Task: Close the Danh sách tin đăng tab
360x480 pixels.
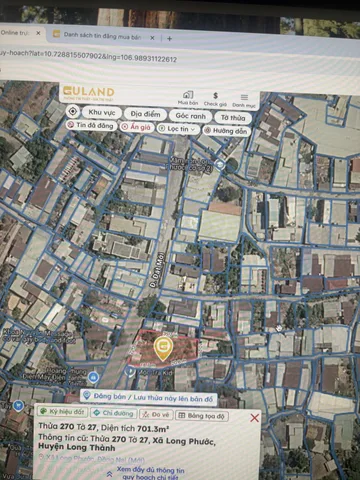Action: [x=152, y=38]
